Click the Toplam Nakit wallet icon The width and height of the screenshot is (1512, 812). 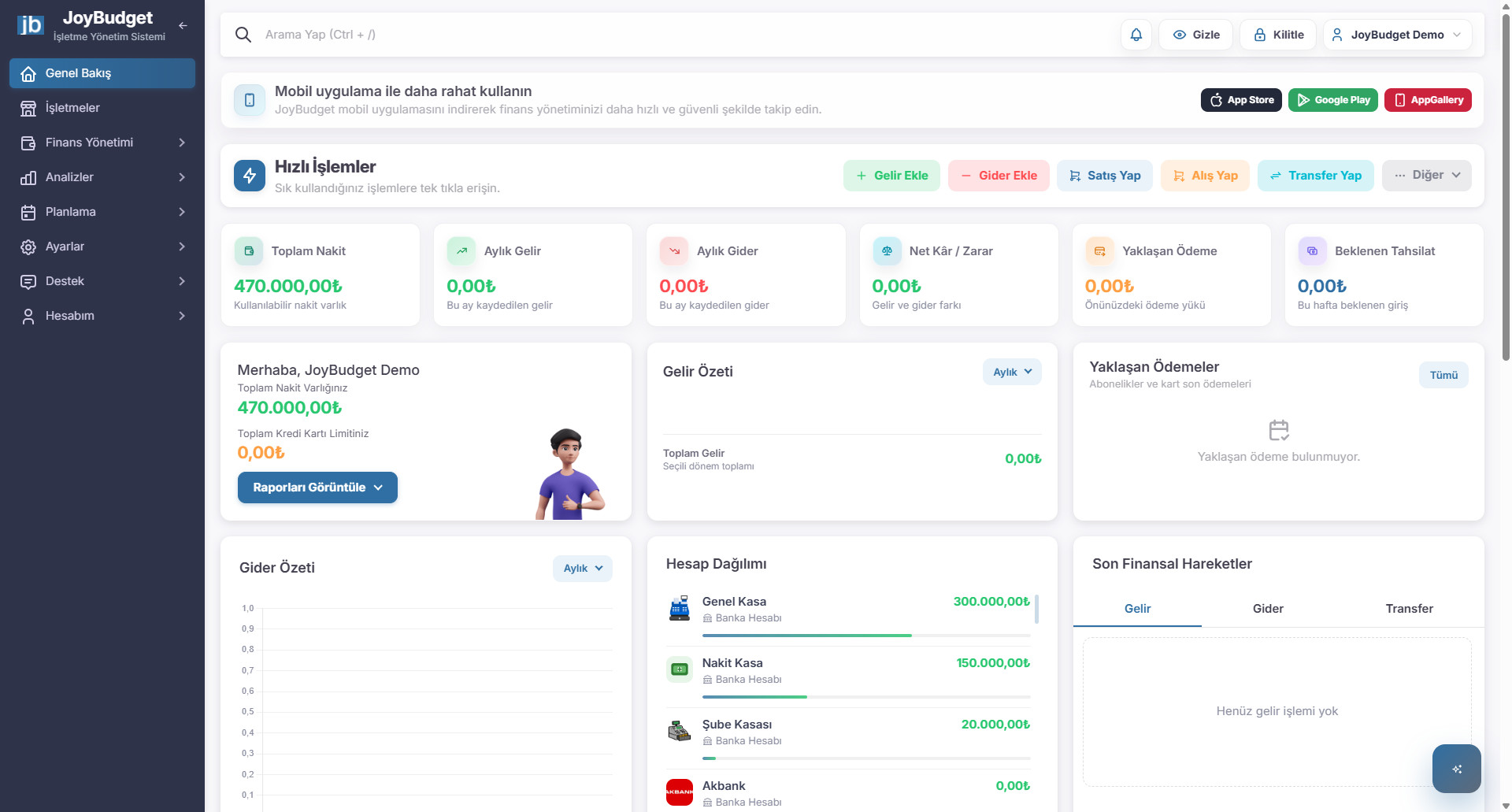coord(249,251)
